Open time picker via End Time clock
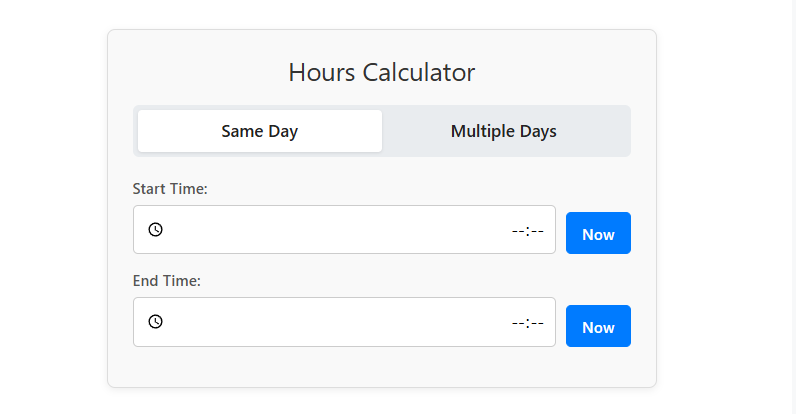 point(155,322)
